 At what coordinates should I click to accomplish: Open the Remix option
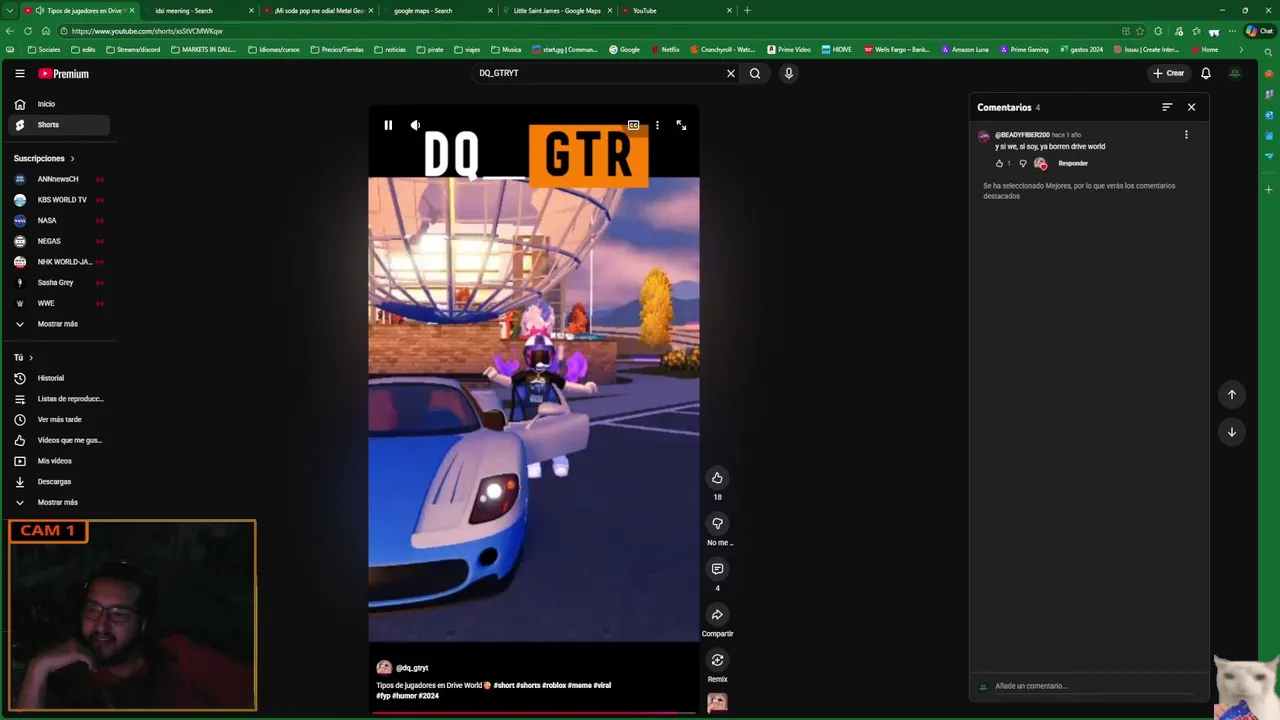coord(717,660)
